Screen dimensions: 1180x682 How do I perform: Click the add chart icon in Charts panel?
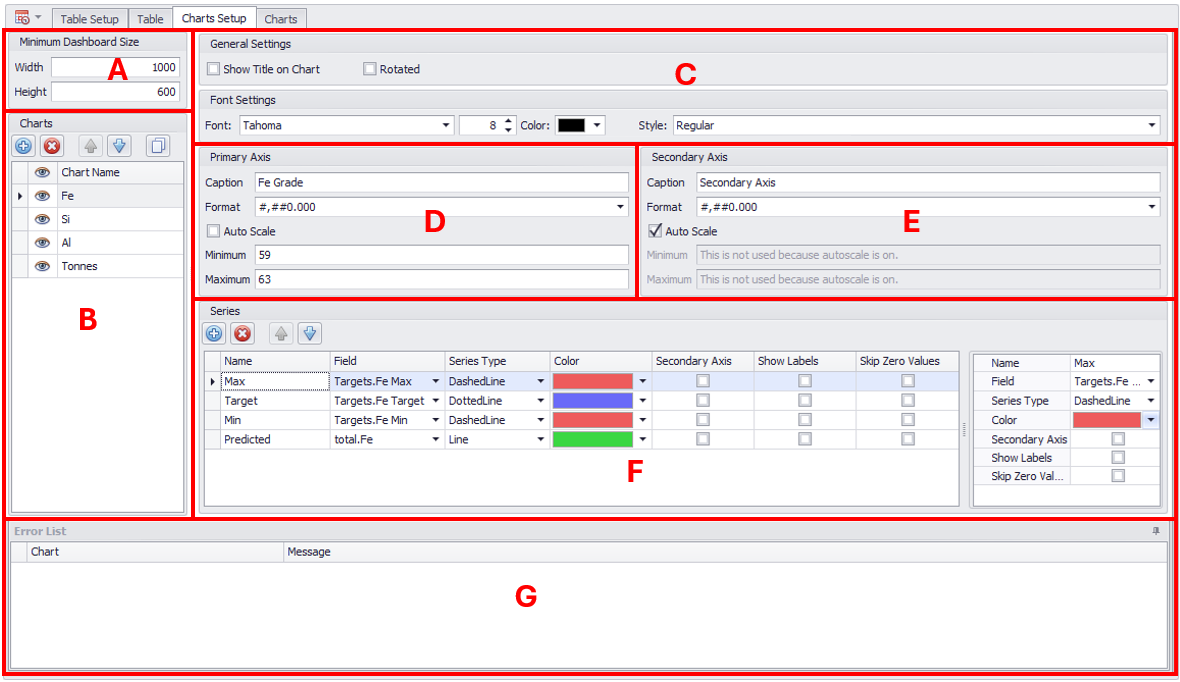24,146
